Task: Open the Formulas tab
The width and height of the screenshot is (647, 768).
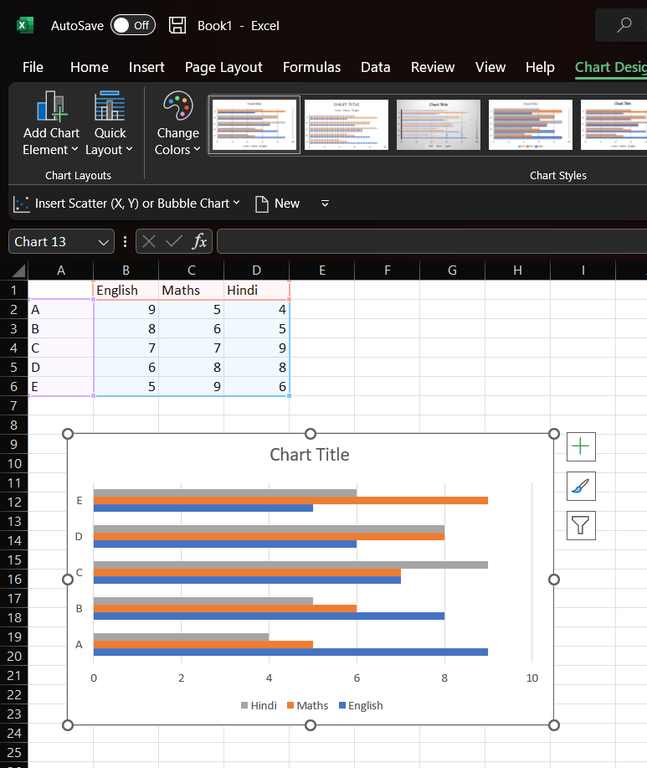Action: [x=312, y=67]
